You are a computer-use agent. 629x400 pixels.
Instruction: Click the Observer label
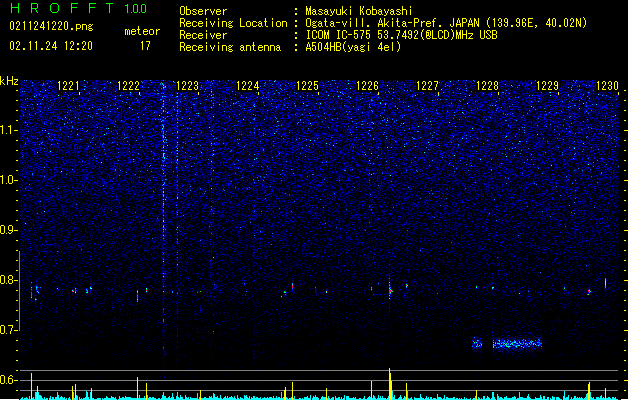[x=203, y=11]
